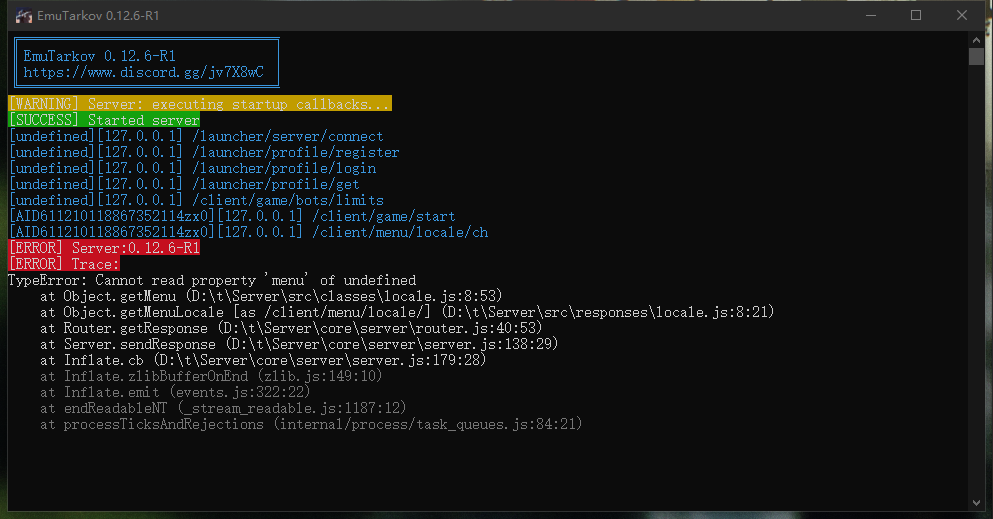
Task: Close the EmuTarkov console window
Action: point(961,15)
